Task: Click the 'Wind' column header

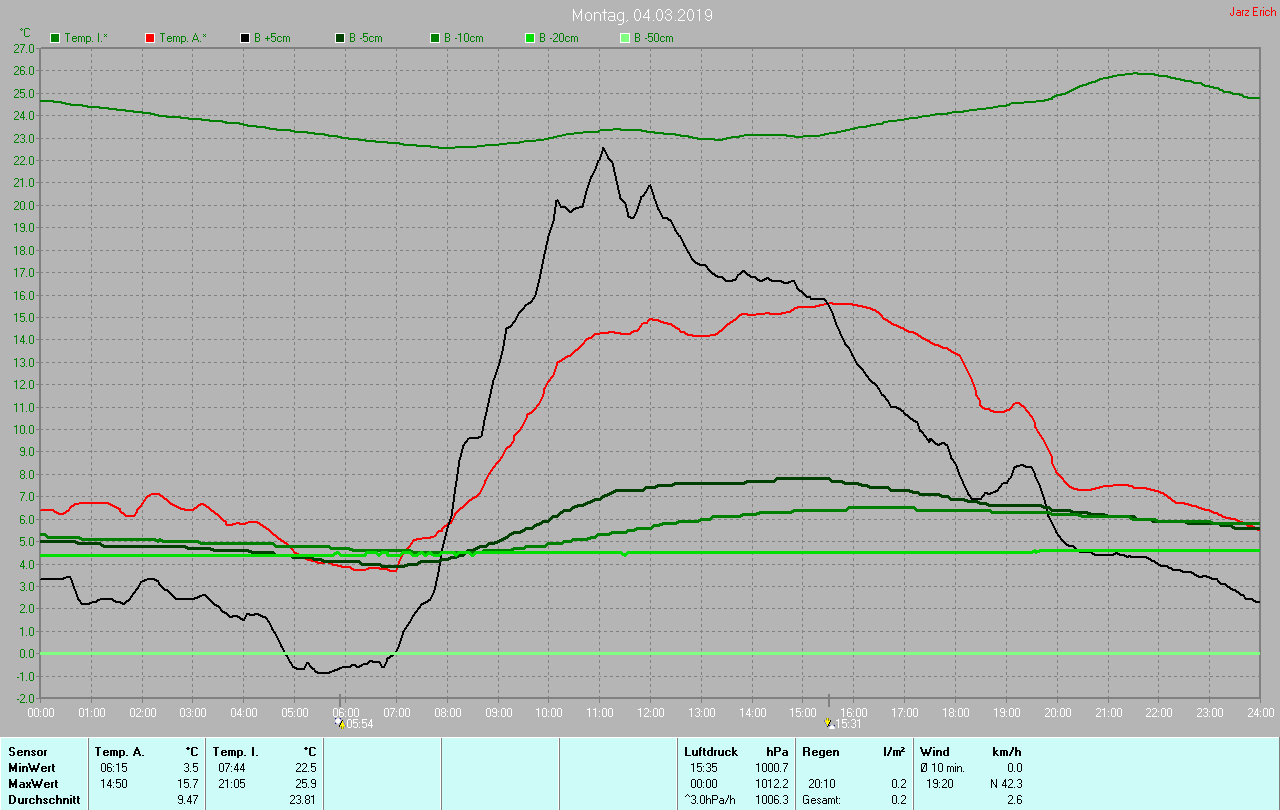Action: pyautogui.click(x=935, y=751)
